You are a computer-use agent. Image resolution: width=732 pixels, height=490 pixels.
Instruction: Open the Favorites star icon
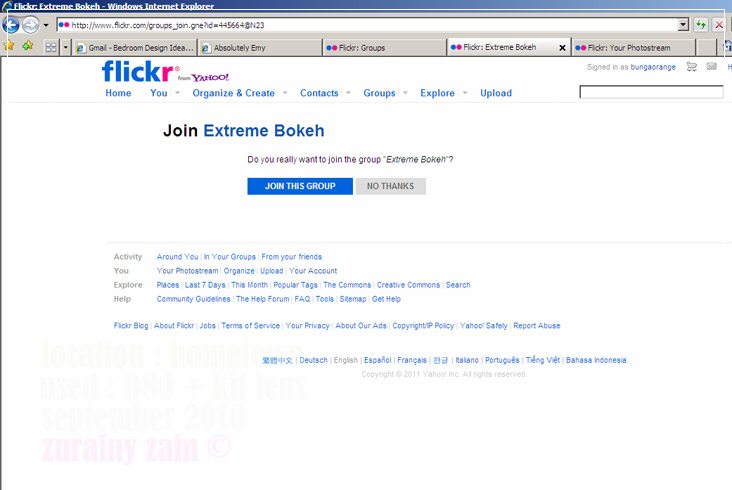pos(8,46)
